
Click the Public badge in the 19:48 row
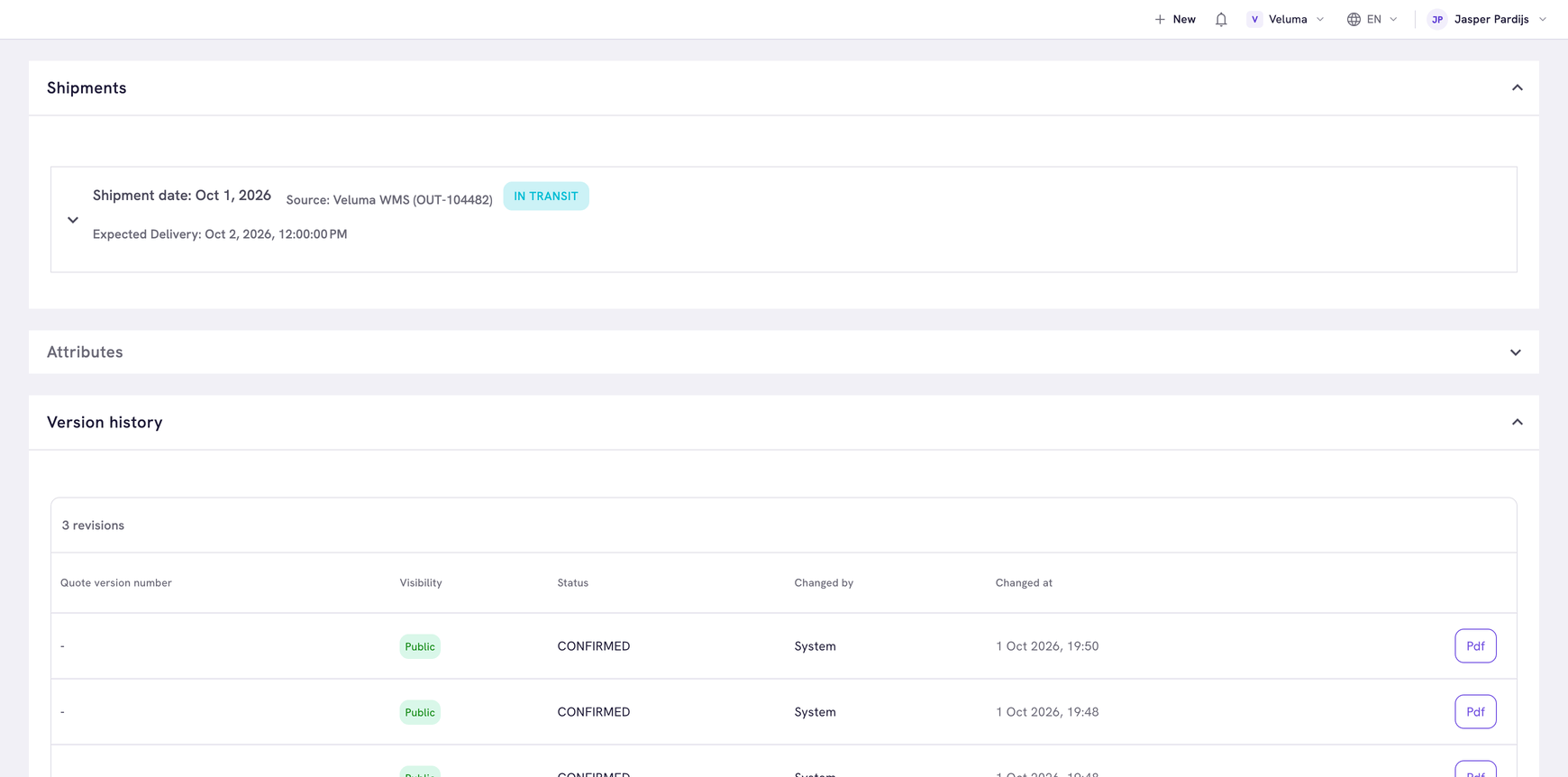pyautogui.click(x=420, y=712)
